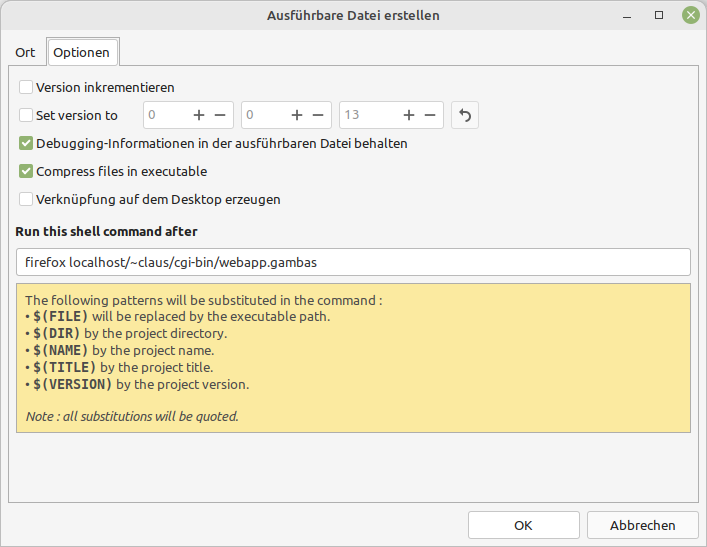Click the shell command text field
Image resolution: width=707 pixels, height=547 pixels.
(353, 262)
